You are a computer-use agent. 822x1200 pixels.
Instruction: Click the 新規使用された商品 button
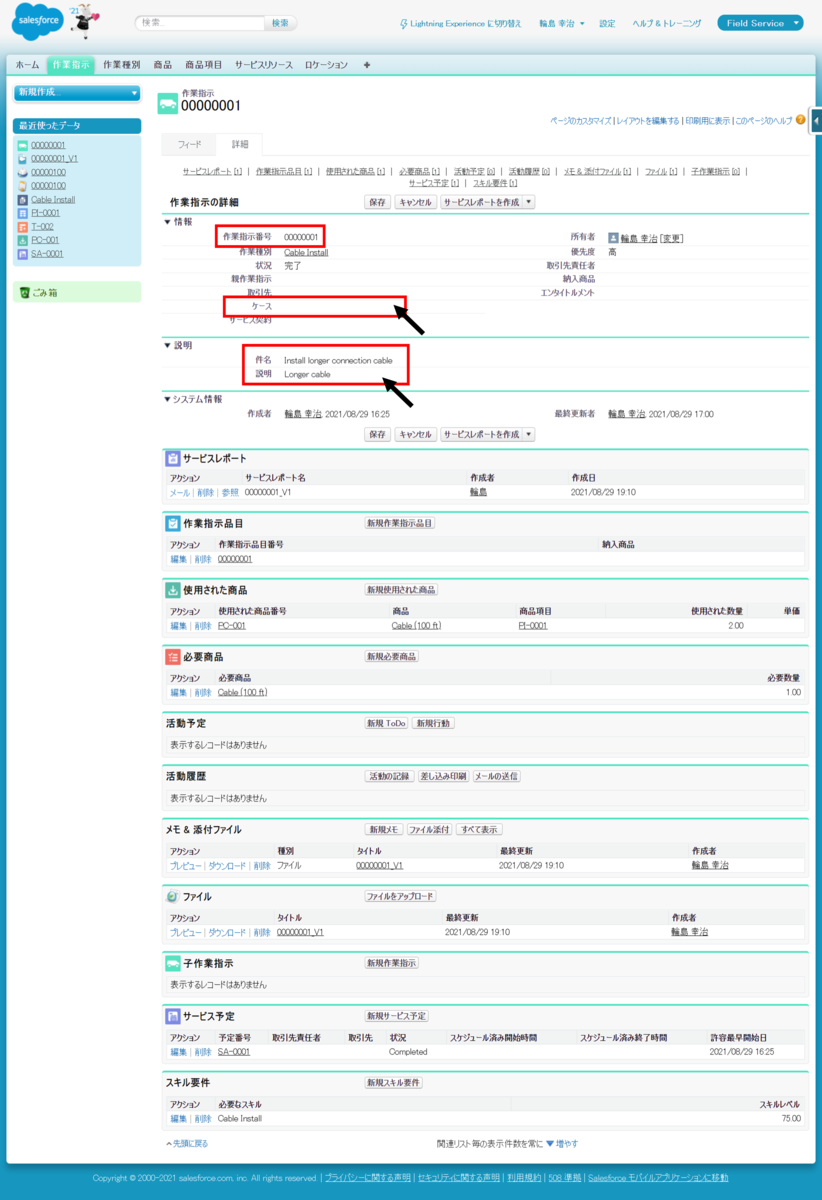pos(401,590)
